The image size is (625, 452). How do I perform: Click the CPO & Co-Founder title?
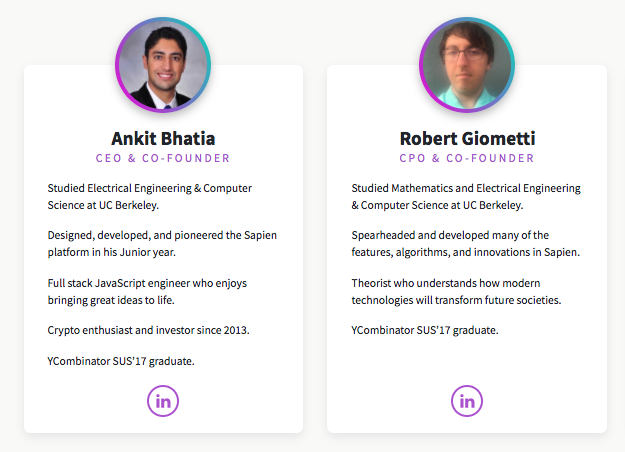pos(467,158)
